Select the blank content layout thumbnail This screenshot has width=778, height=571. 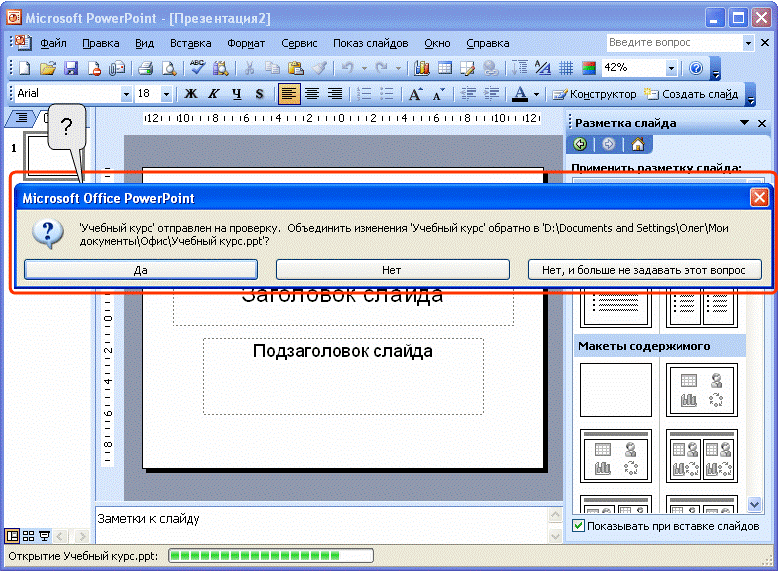[x=616, y=390]
